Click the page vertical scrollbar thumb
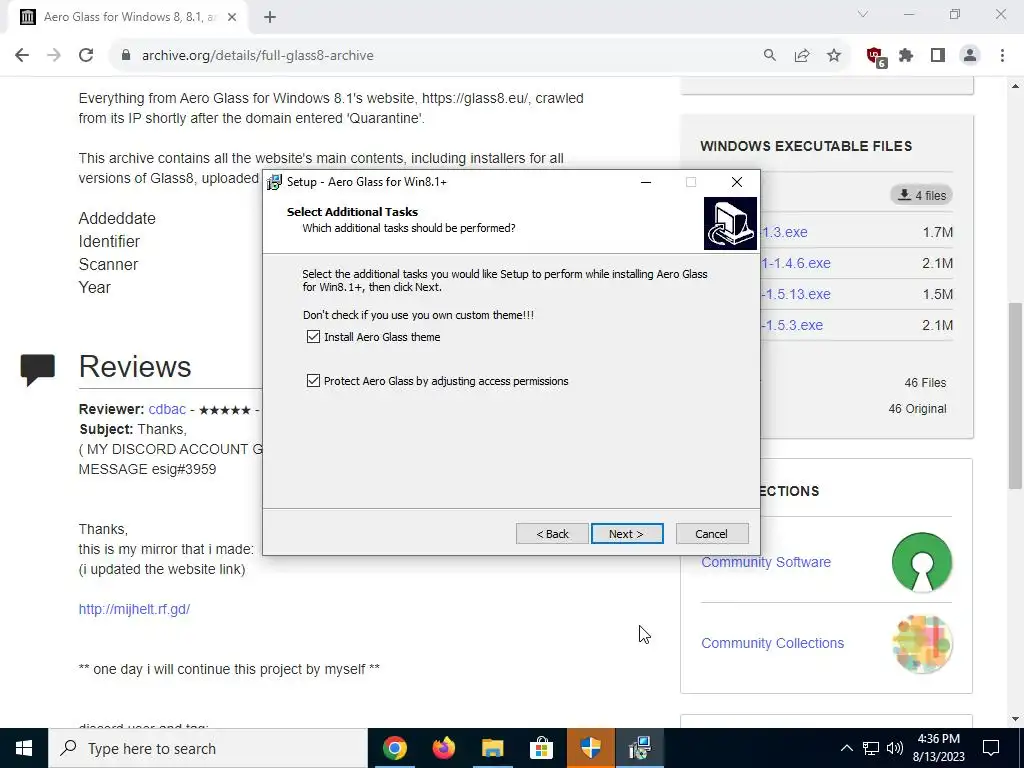 point(1015,395)
